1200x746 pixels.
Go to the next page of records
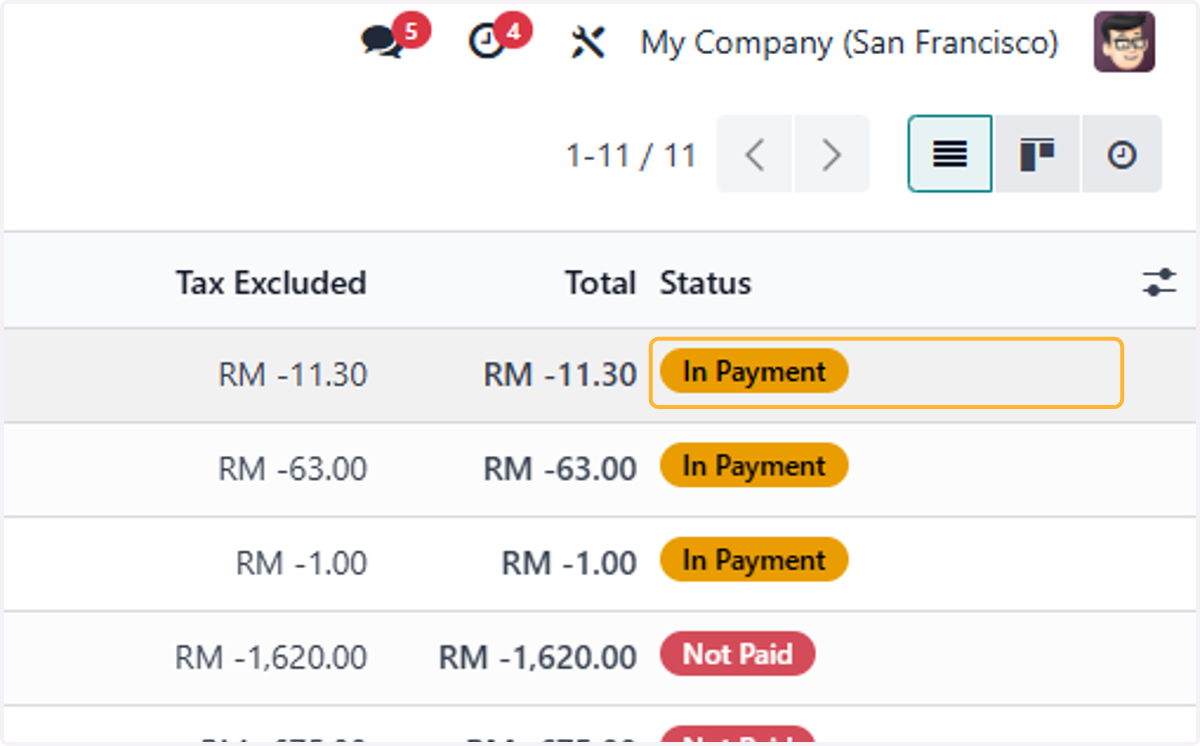pyautogui.click(x=831, y=154)
